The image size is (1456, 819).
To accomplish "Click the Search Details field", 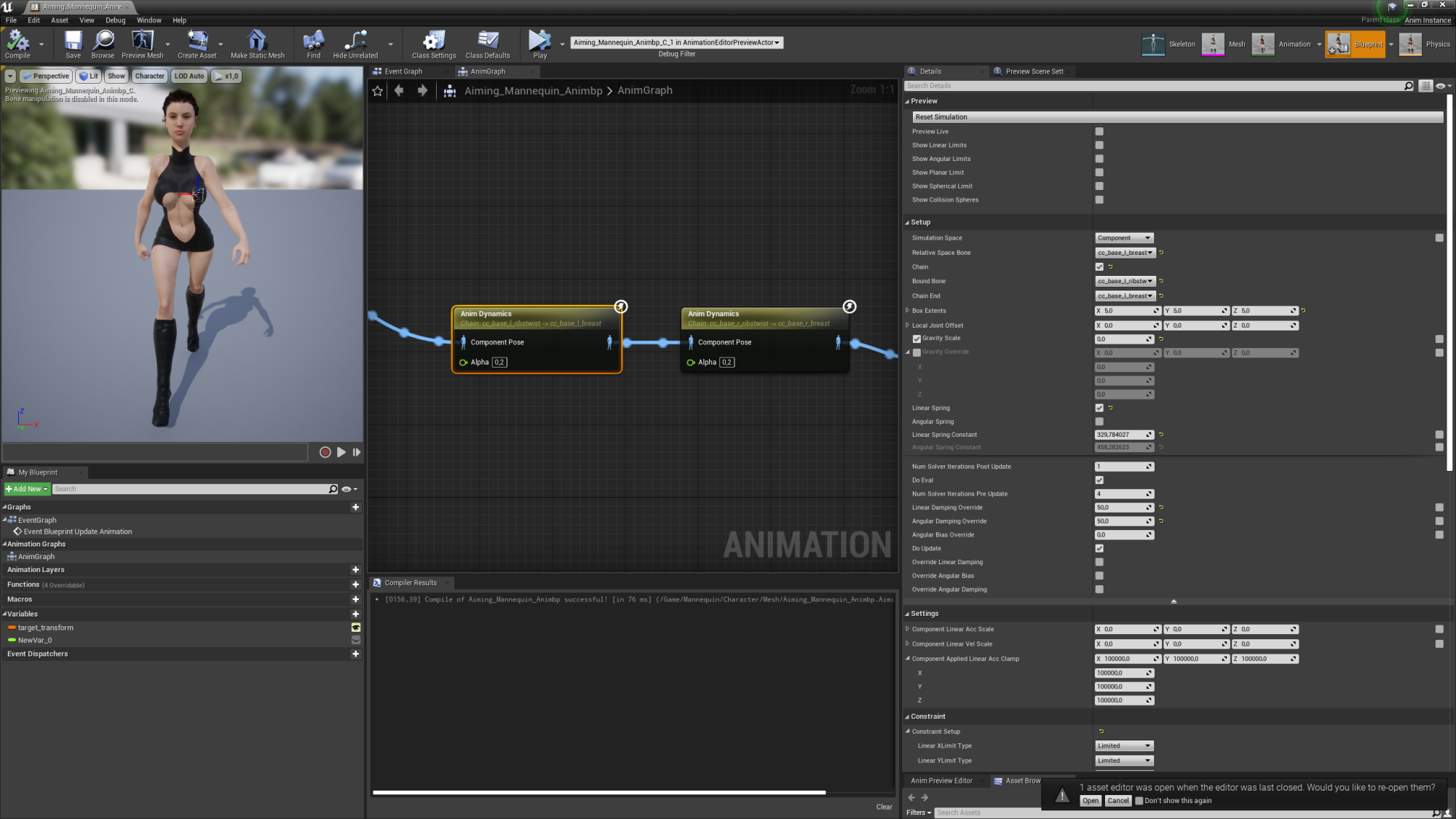I will [1160, 86].
